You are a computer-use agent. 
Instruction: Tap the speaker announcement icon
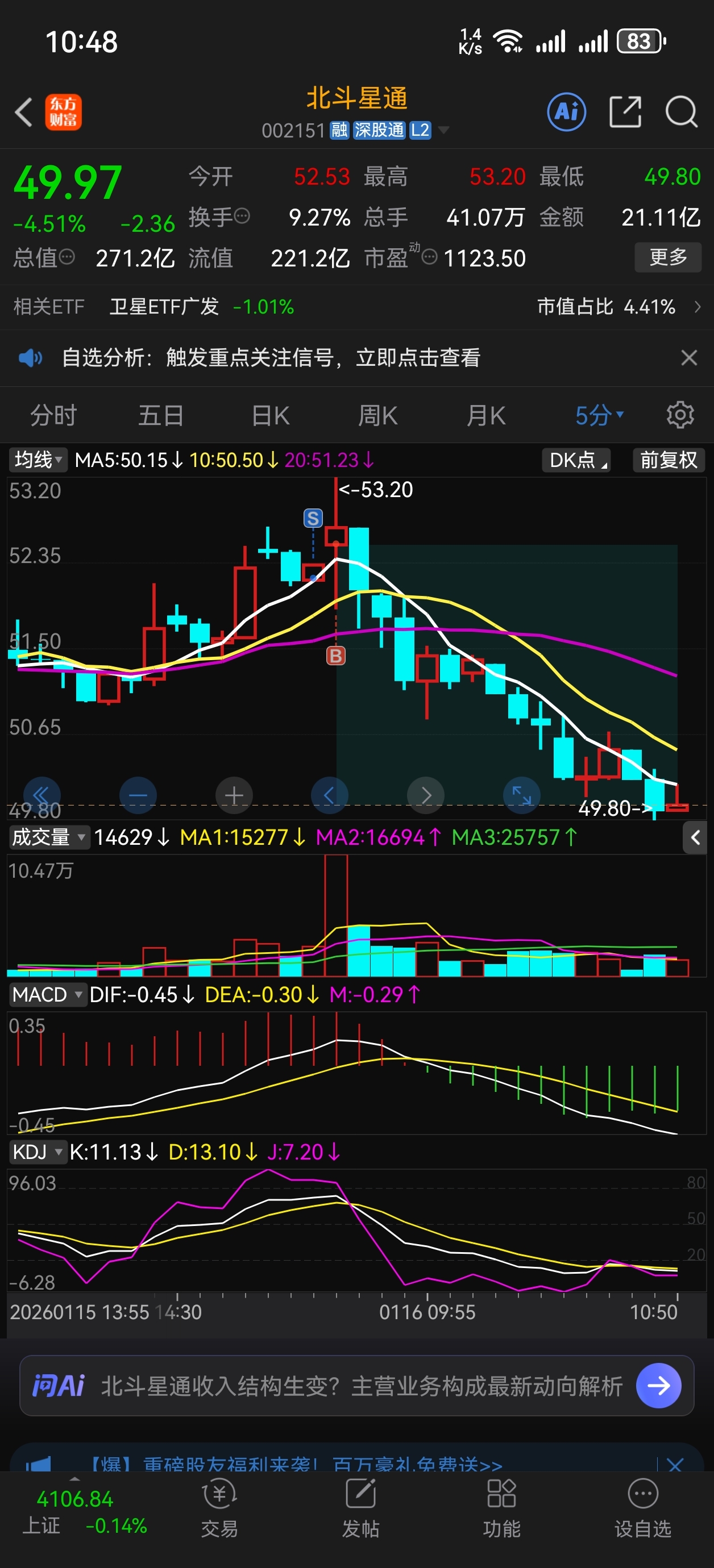click(30, 358)
